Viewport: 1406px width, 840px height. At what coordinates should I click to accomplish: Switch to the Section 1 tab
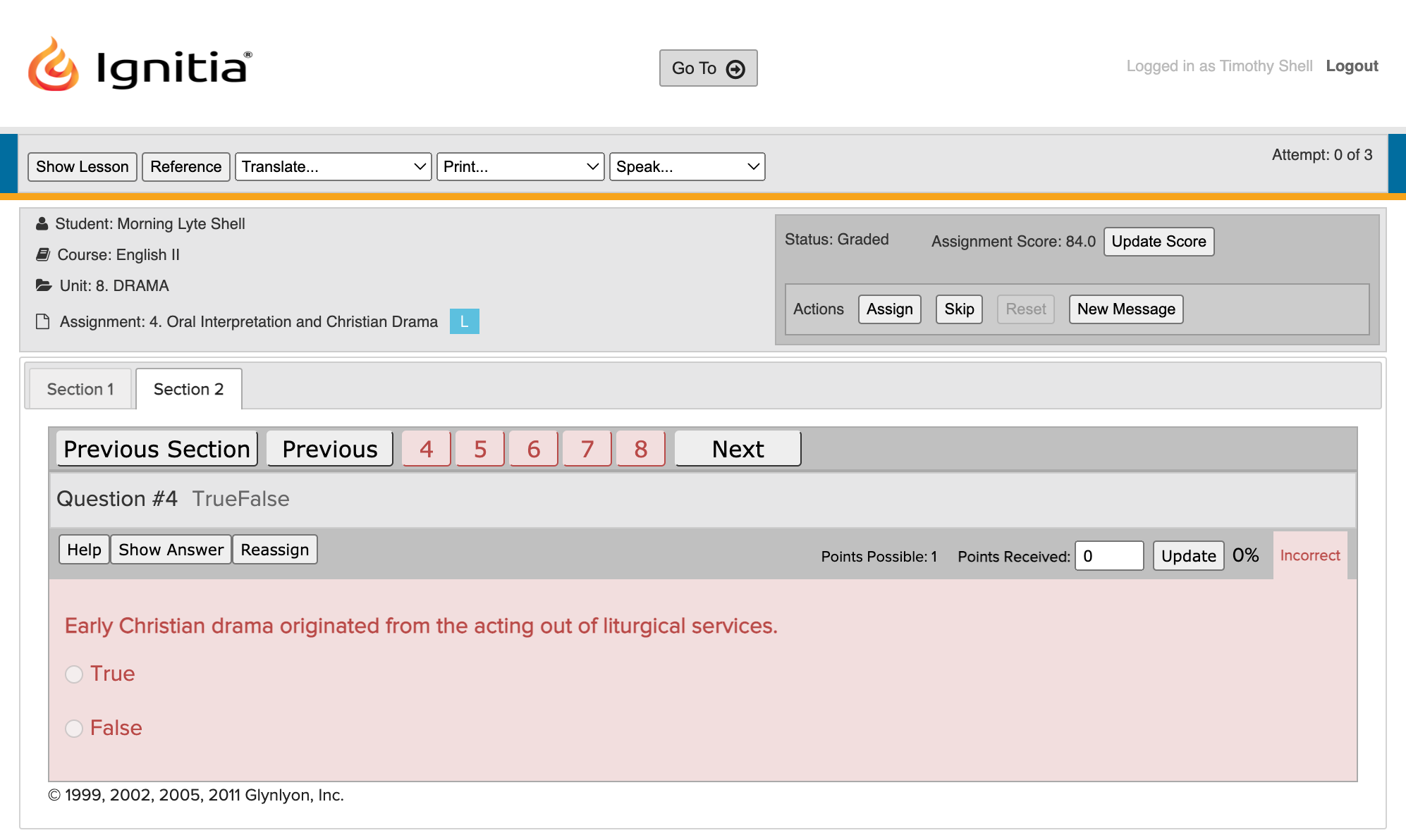(80, 389)
